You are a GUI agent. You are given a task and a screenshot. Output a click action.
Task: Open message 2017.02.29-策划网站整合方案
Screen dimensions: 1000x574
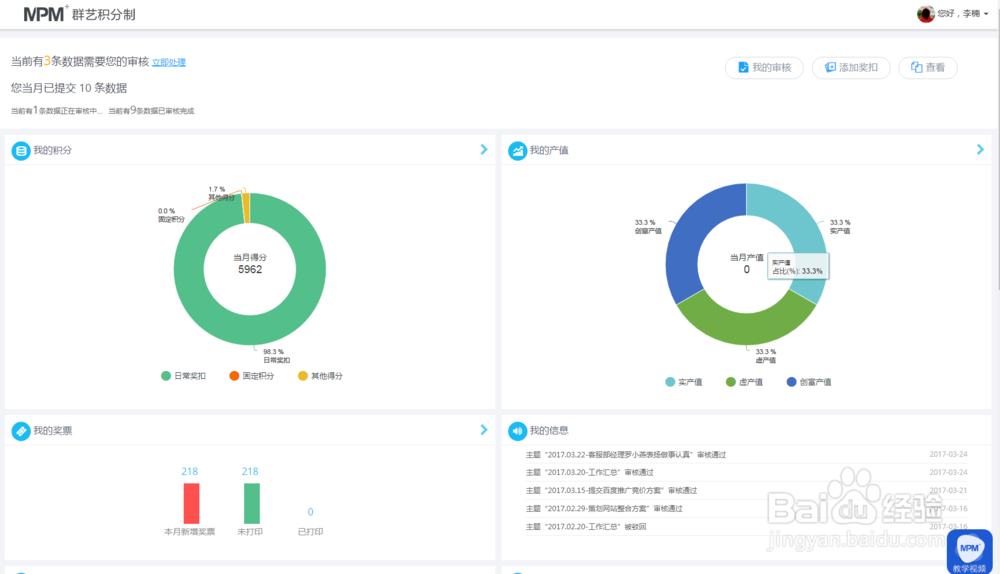click(x=604, y=508)
